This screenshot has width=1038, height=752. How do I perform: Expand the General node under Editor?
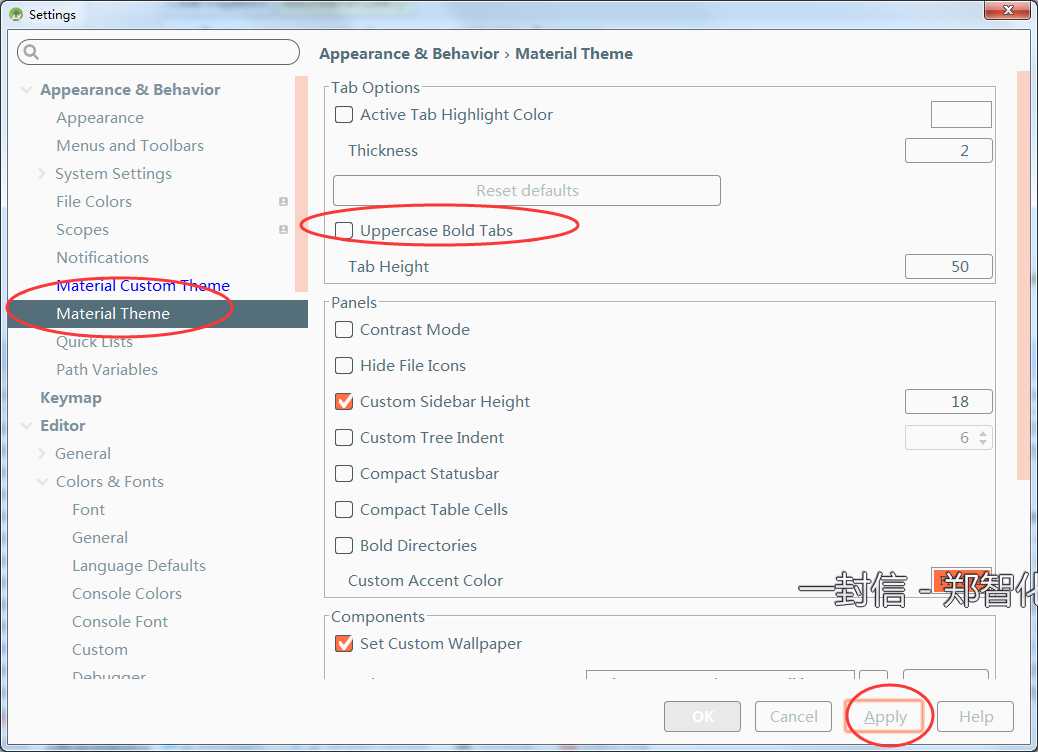pos(42,453)
